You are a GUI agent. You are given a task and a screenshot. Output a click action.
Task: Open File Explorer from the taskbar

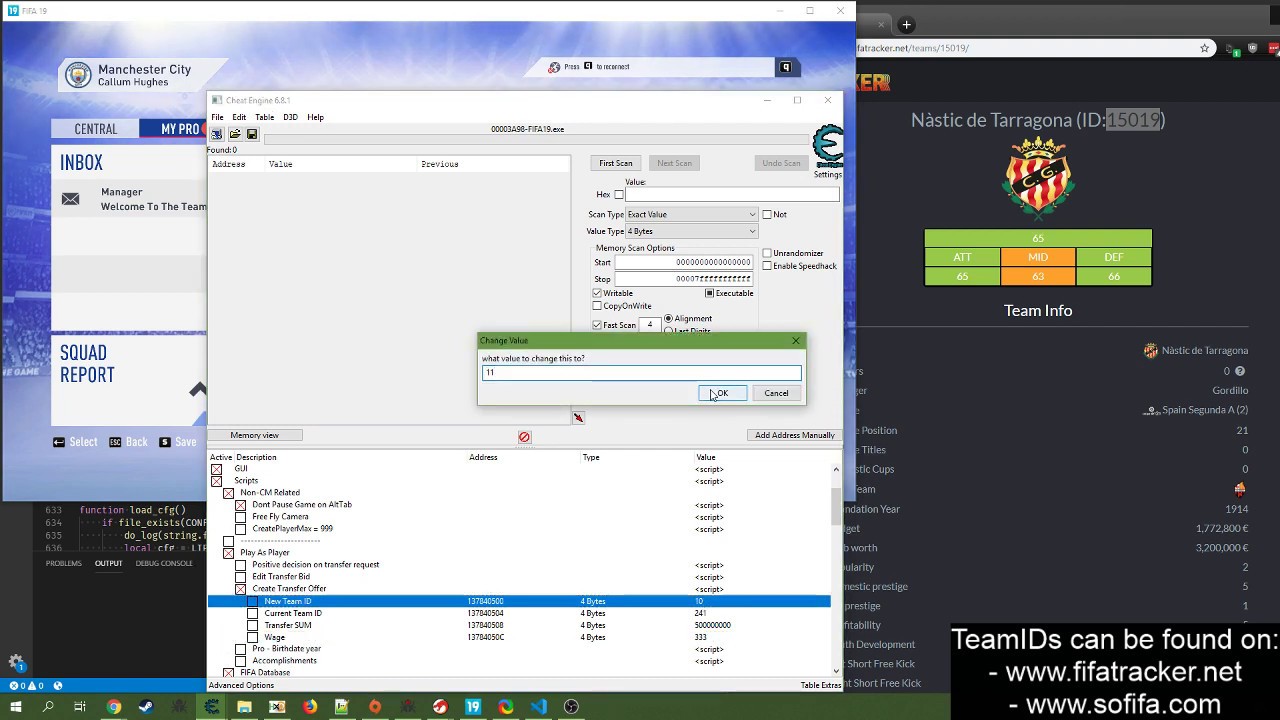click(244, 707)
